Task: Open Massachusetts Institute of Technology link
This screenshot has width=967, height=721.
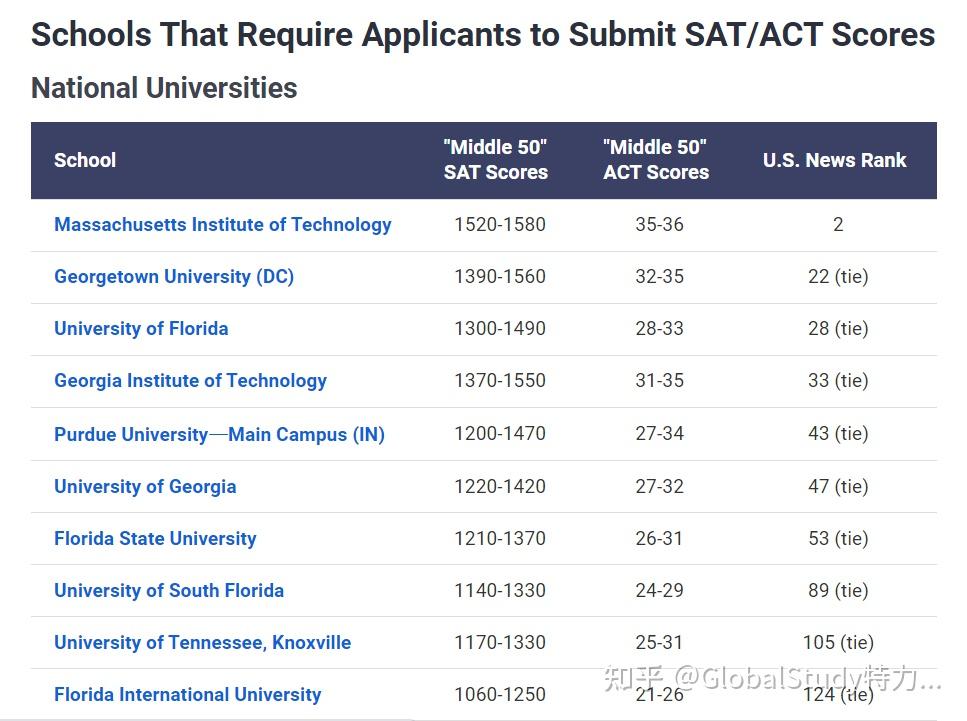Action: coord(222,224)
